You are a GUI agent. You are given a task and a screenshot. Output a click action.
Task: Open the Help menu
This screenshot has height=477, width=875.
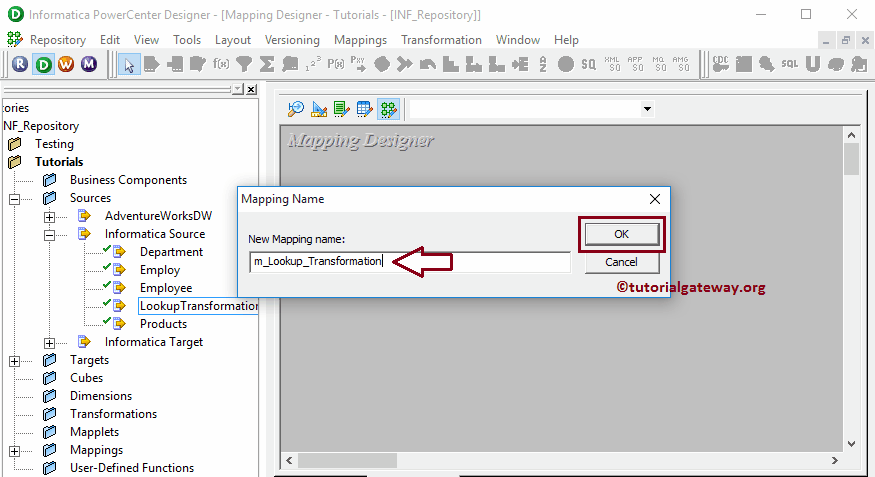pyautogui.click(x=566, y=40)
